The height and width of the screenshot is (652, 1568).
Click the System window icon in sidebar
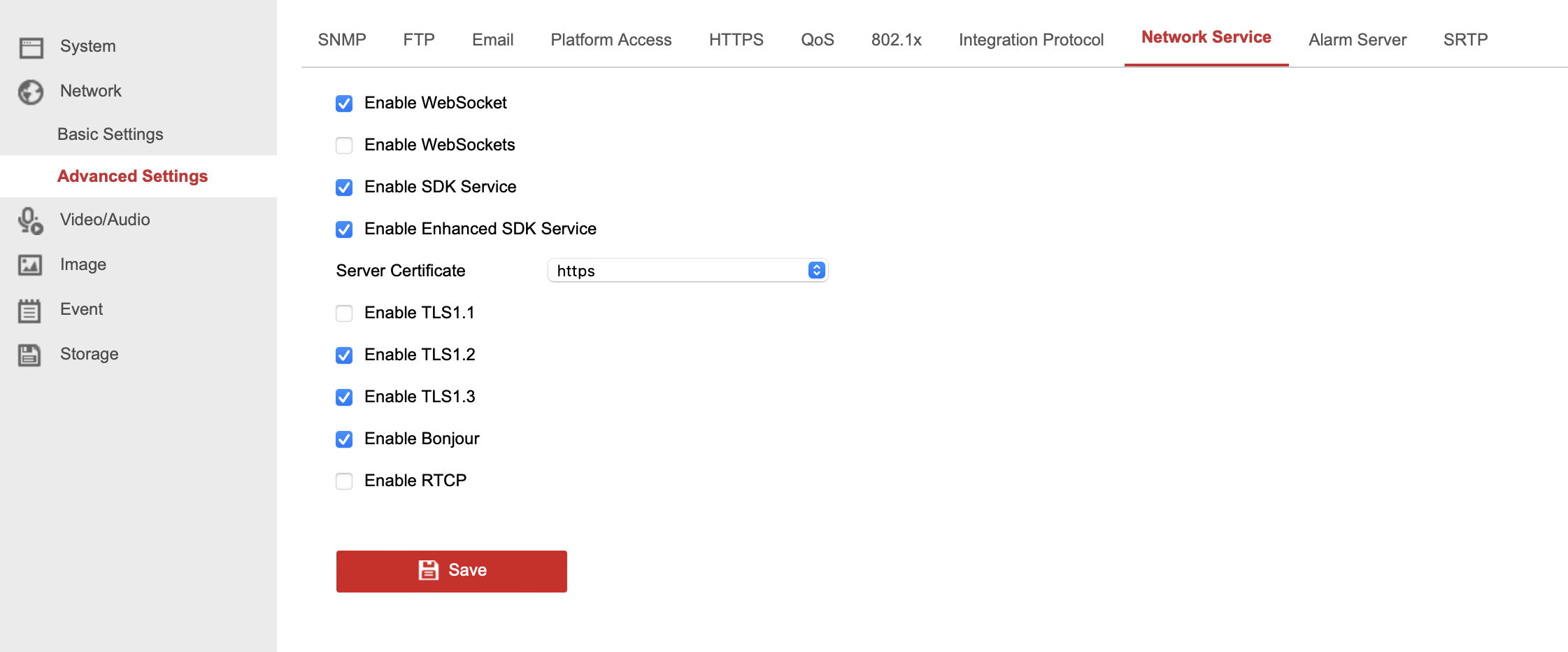(31, 47)
